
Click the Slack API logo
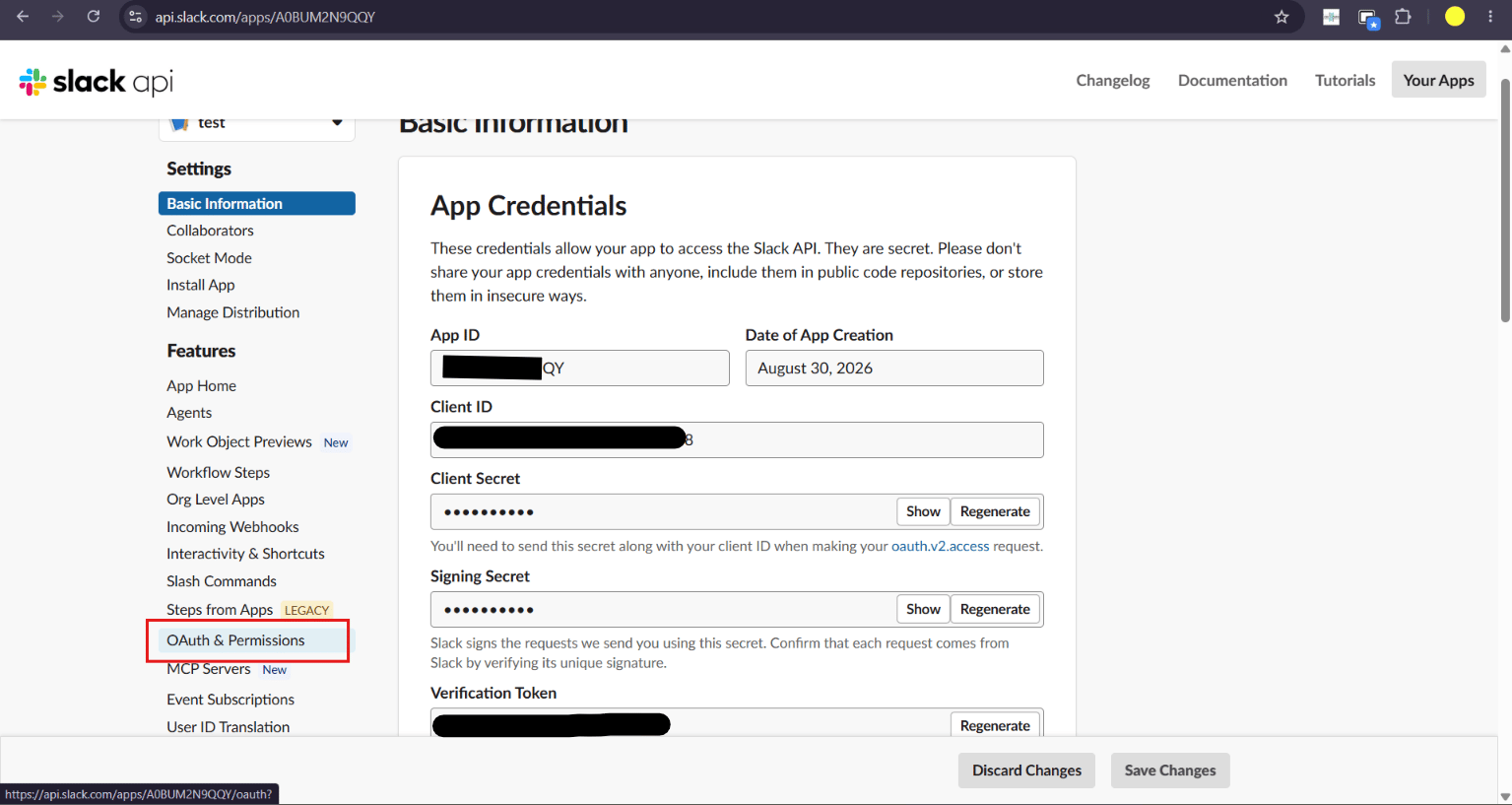coord(97,81)
